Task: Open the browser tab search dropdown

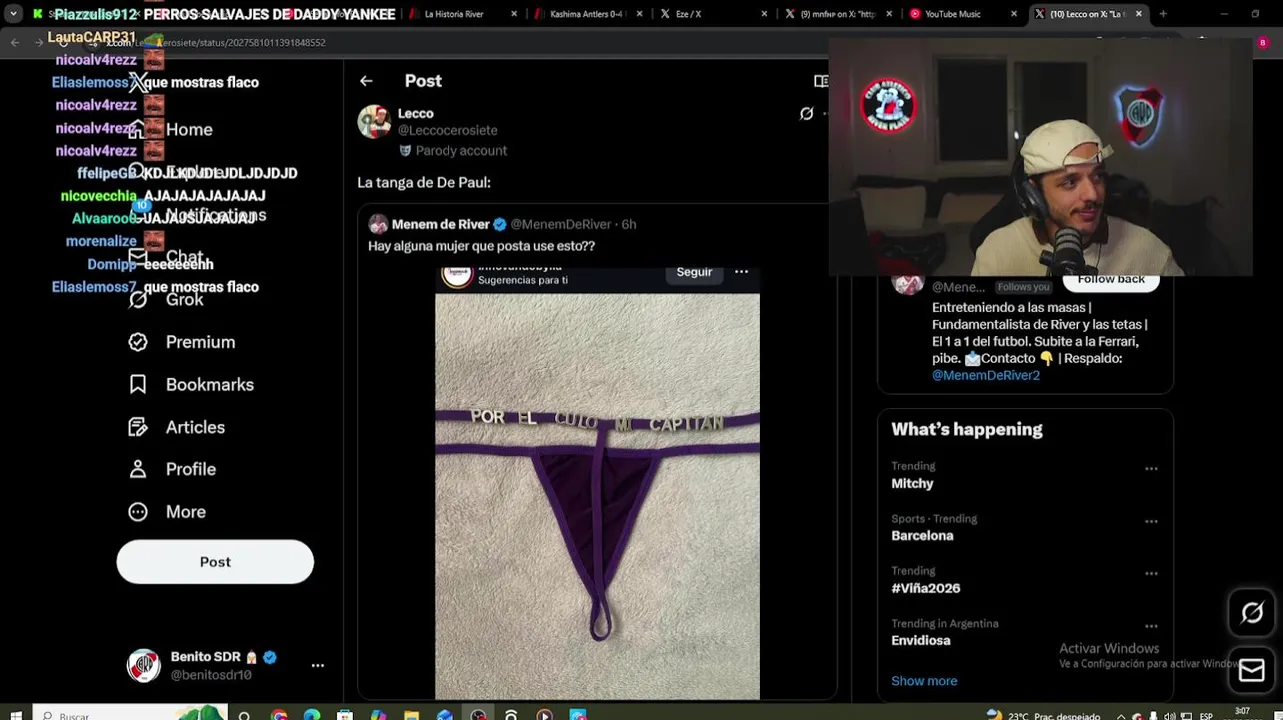Action: [x=13, y=14]
